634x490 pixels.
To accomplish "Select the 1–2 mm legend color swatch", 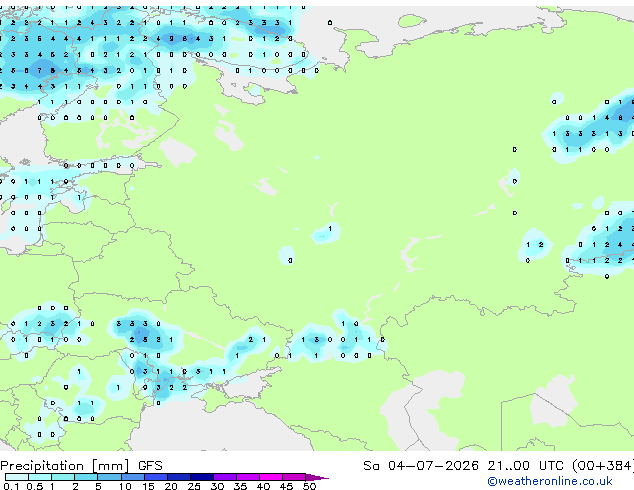I will pyautogui.click(x=63, y=477).
